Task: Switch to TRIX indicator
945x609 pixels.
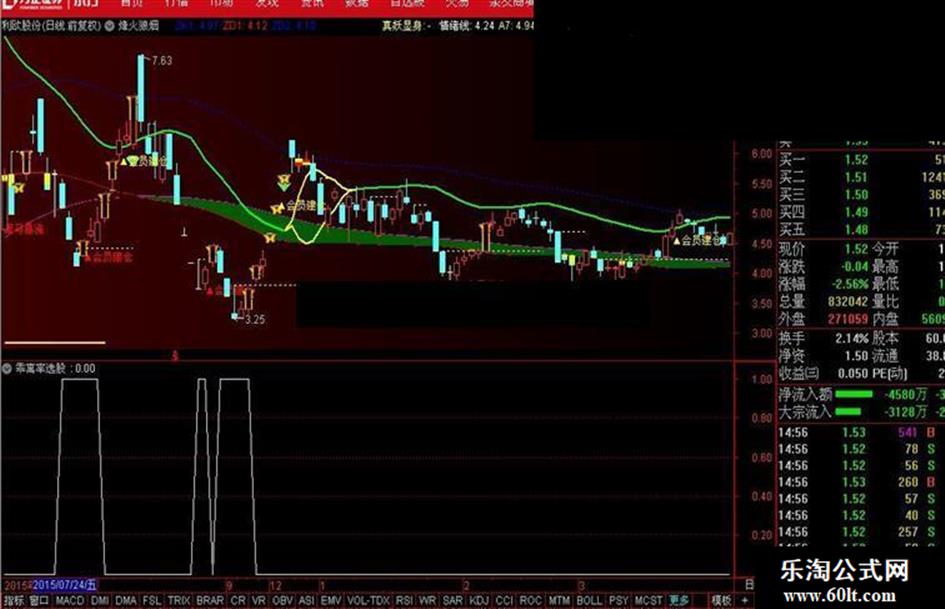Action: (x=178, y=601)
